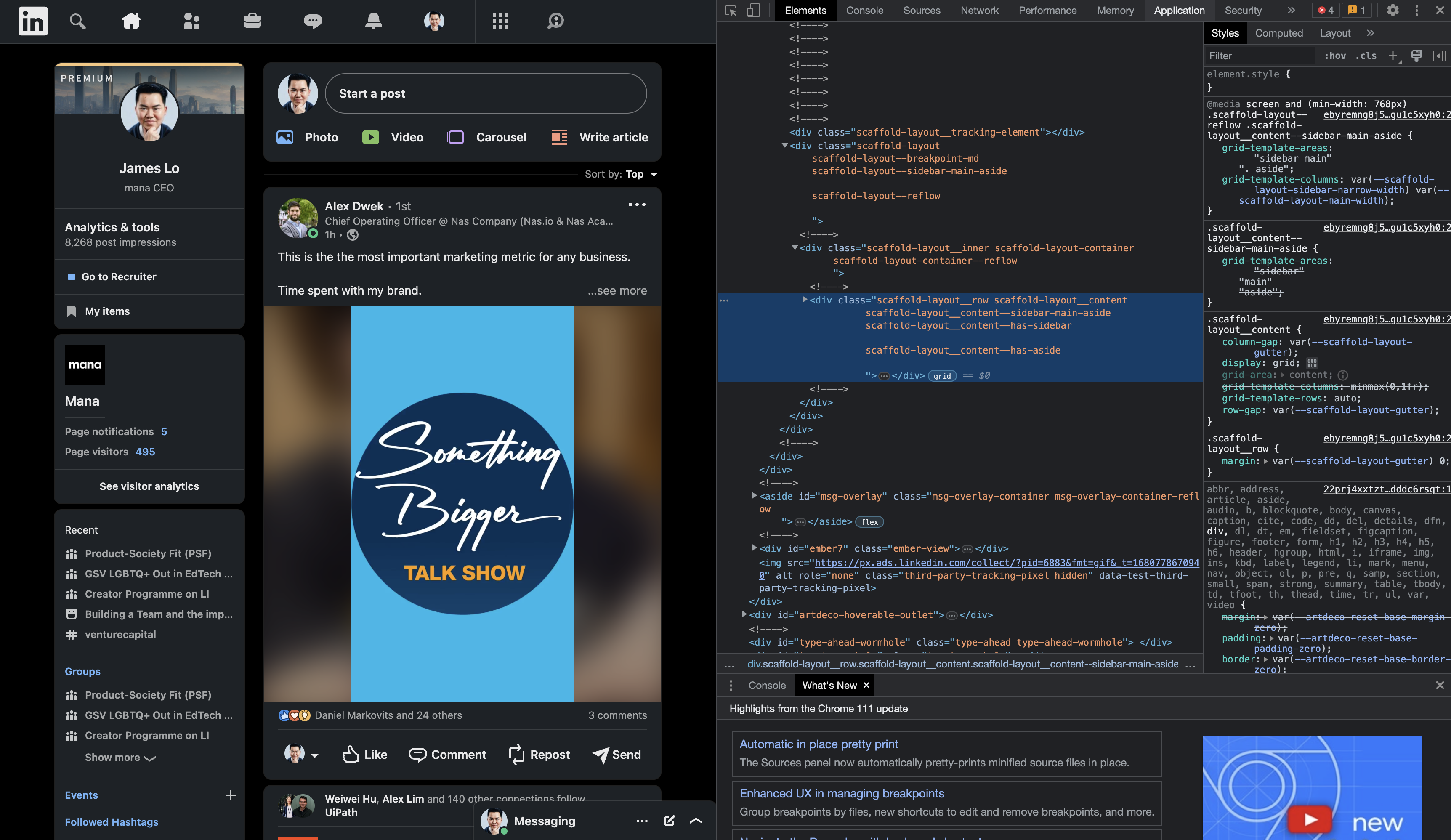Screen dimensions: 1451x840
Task: Expand the artdeco-hoverable-outlet div node
Action: click(x=744, y=614)
